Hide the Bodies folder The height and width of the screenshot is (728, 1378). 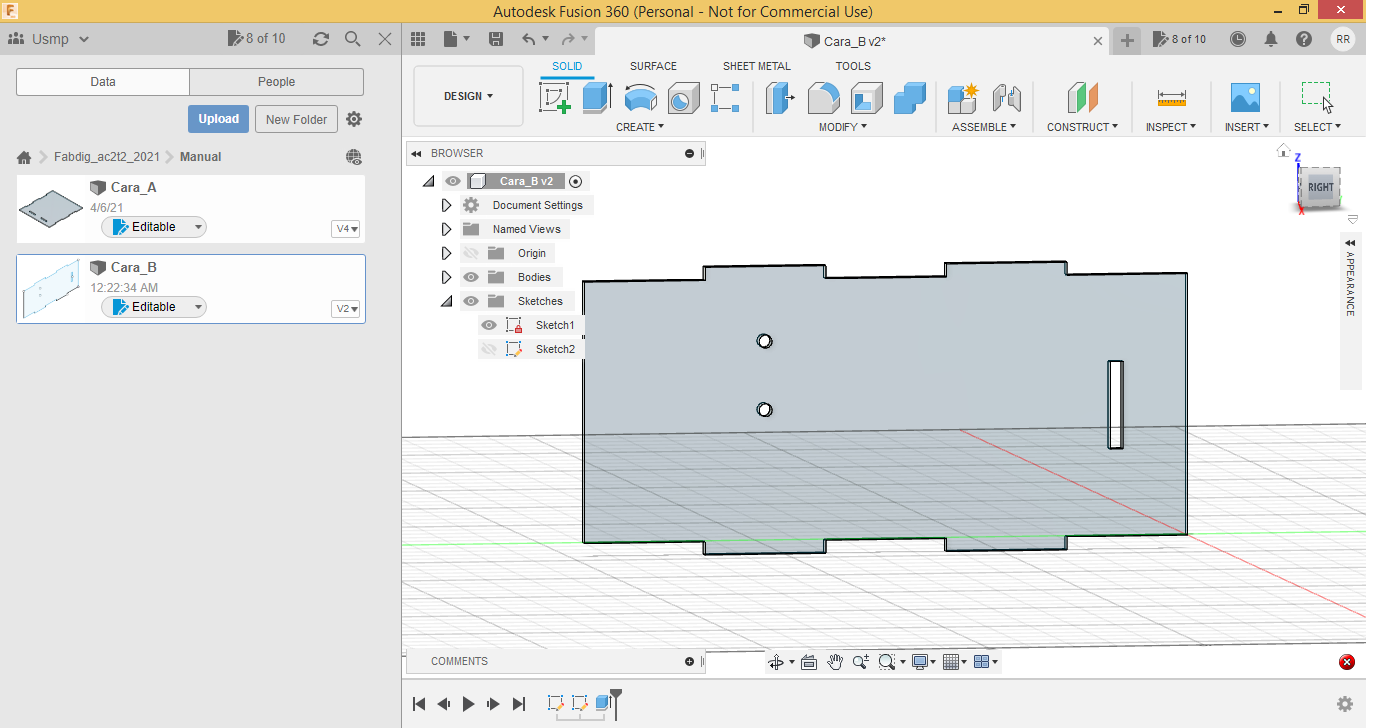click(471, 277)
